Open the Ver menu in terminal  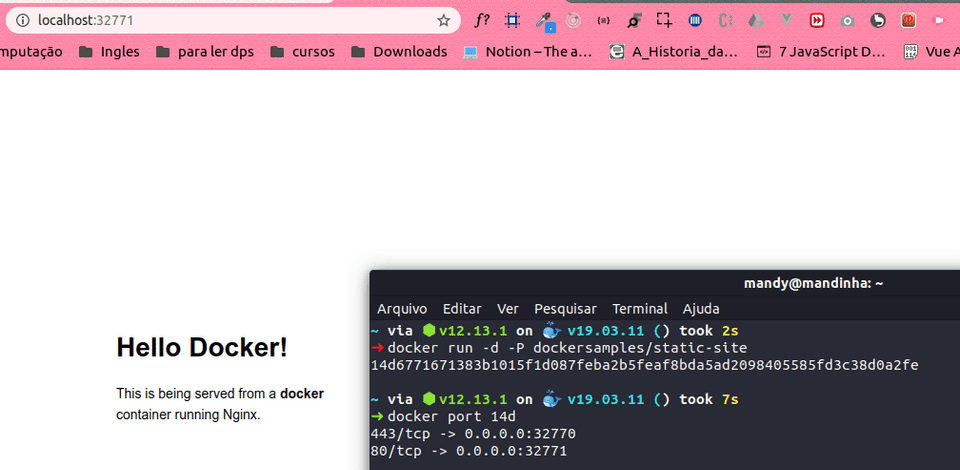click(x=508, y=308)
